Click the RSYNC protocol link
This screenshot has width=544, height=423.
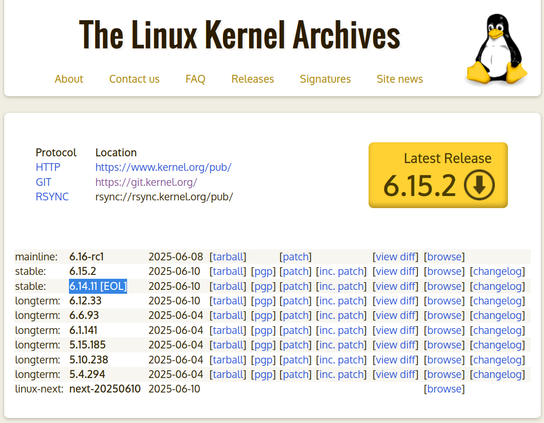[x=52, y=197]
